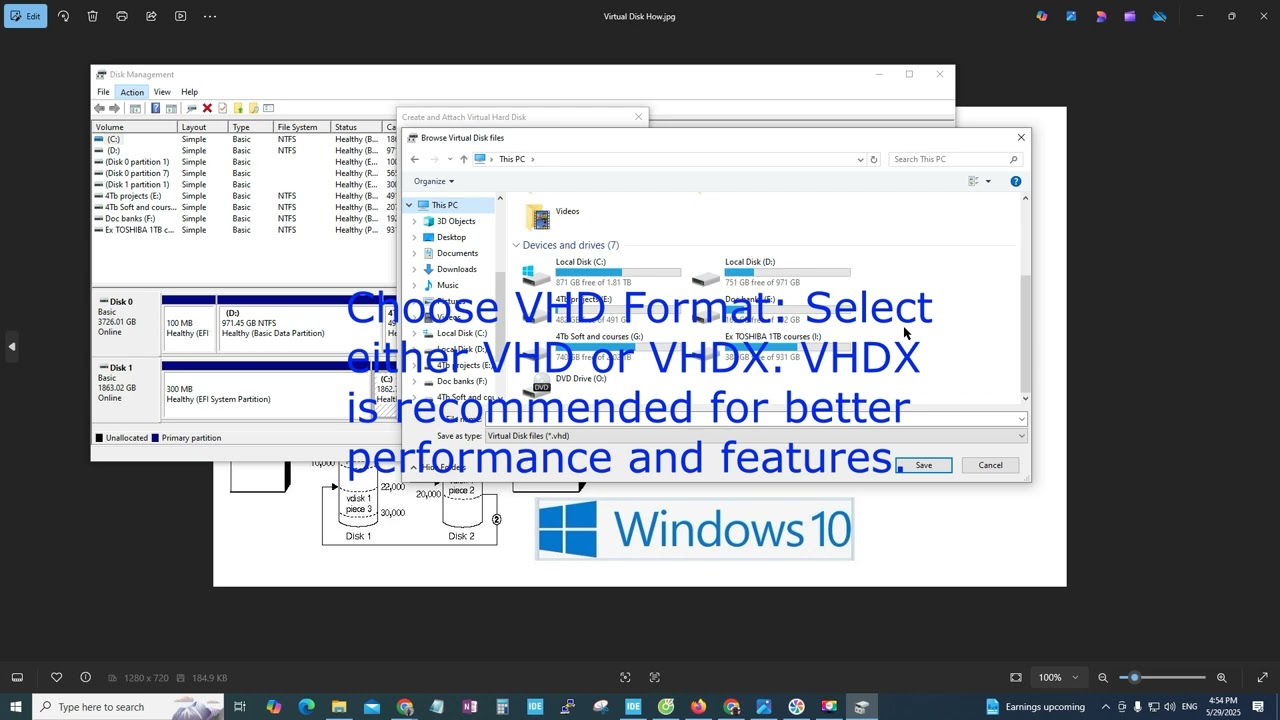Screen dimensions: 1280x720
Task: Click the Search This PC field
Action: click(x=956, y=159)
